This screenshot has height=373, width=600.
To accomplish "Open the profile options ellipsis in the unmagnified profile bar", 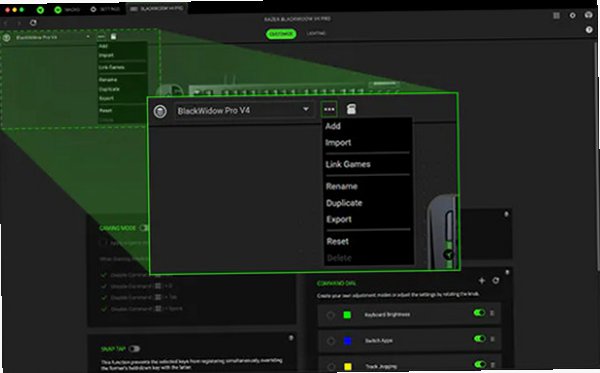I will click(101, 37).
